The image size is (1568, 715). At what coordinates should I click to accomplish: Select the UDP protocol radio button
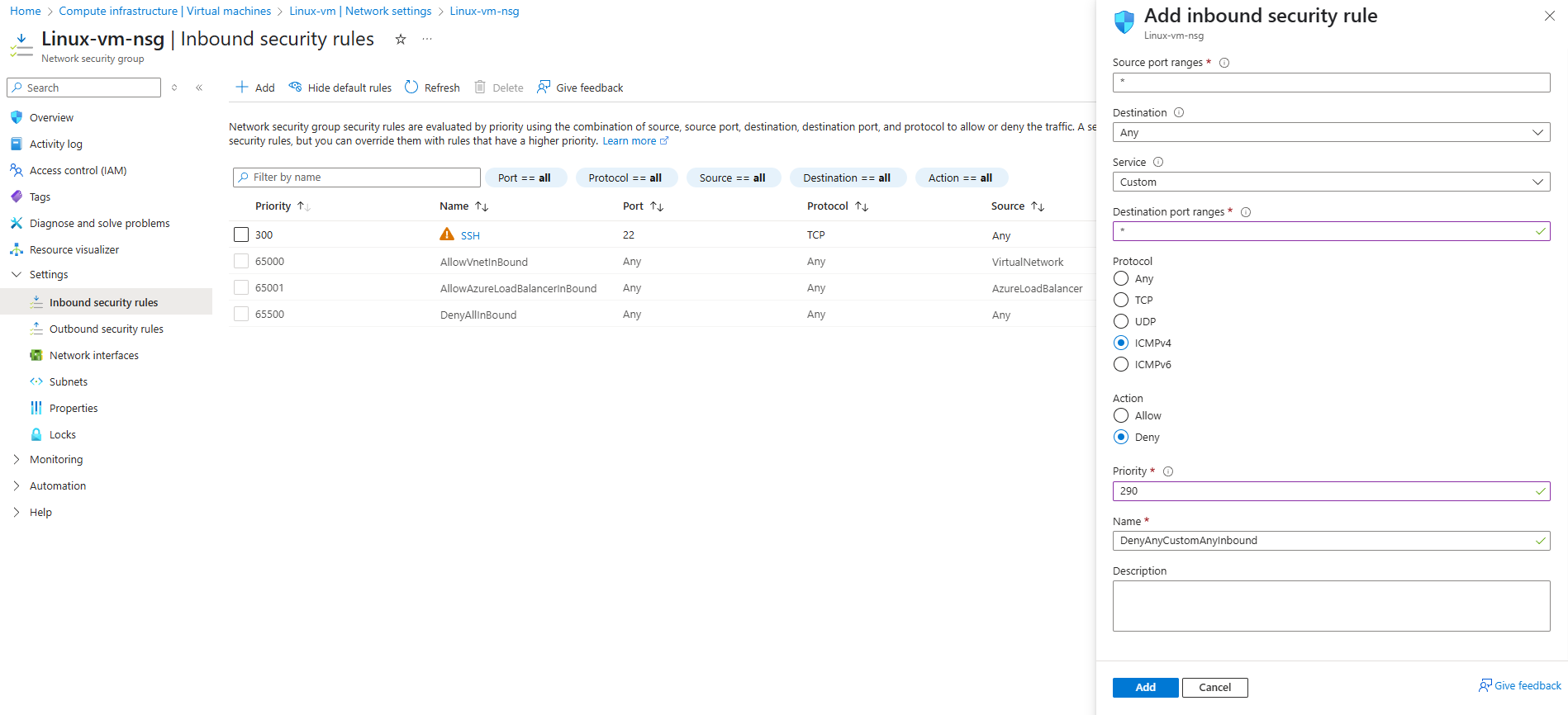1121,321
